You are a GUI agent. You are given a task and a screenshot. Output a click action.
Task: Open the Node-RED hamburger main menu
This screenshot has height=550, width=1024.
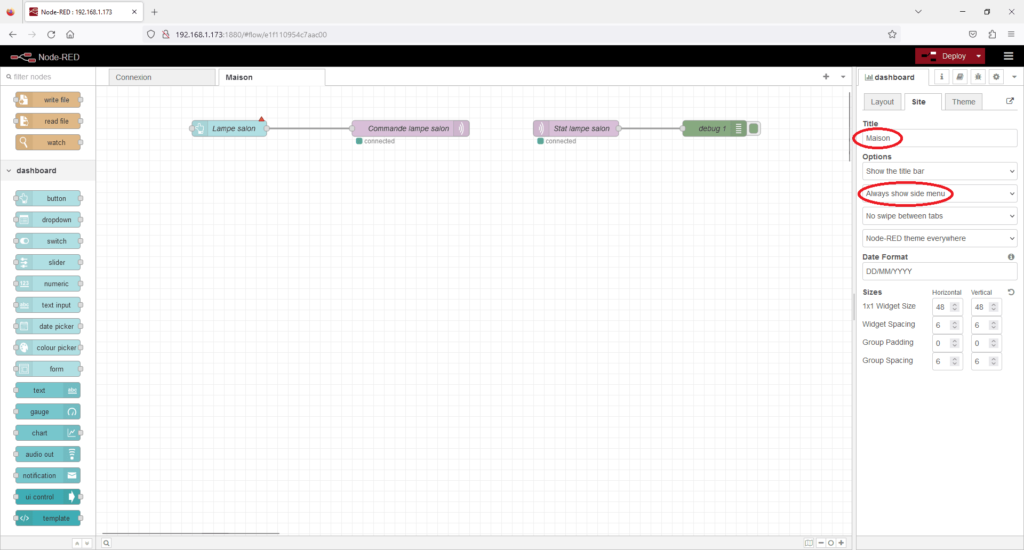pos(1008,56)
